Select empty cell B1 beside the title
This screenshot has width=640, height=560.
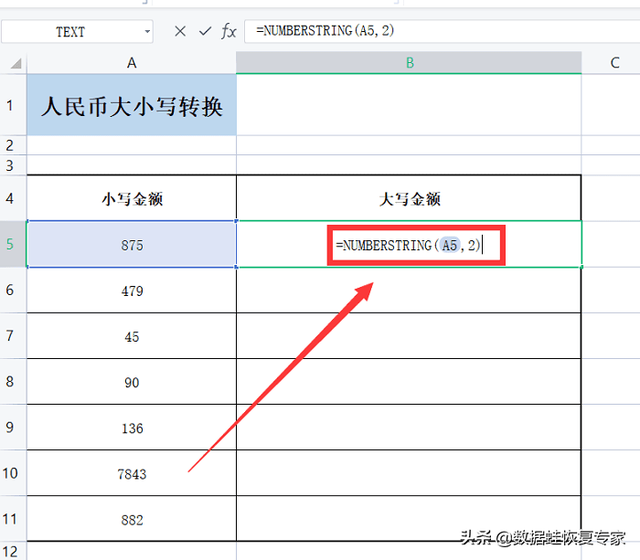tap(409, 105)
